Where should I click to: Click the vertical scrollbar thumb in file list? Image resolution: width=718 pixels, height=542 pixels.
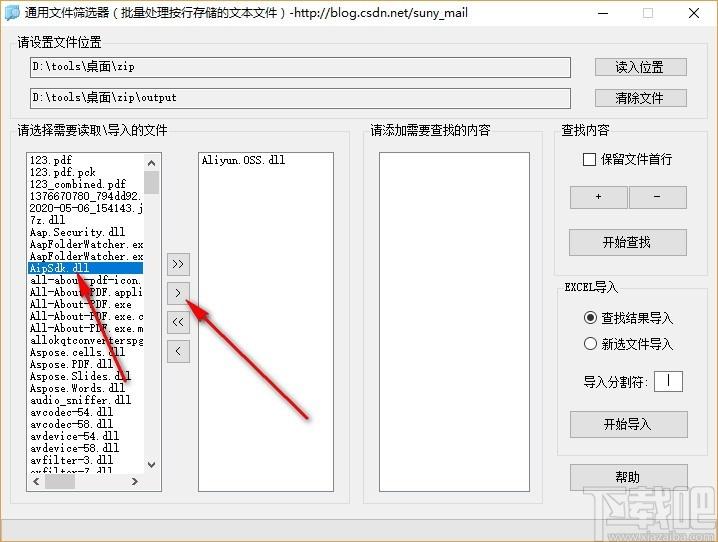(152, 183)
